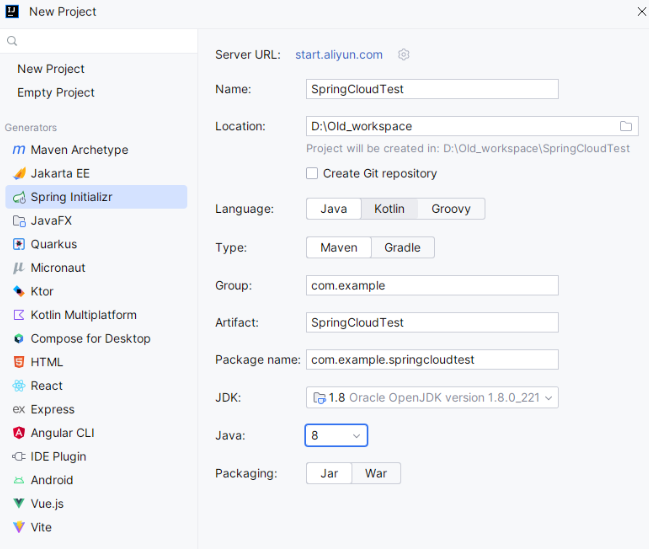
Task: Select Vue.js generator from list
Action: [46, 504]
